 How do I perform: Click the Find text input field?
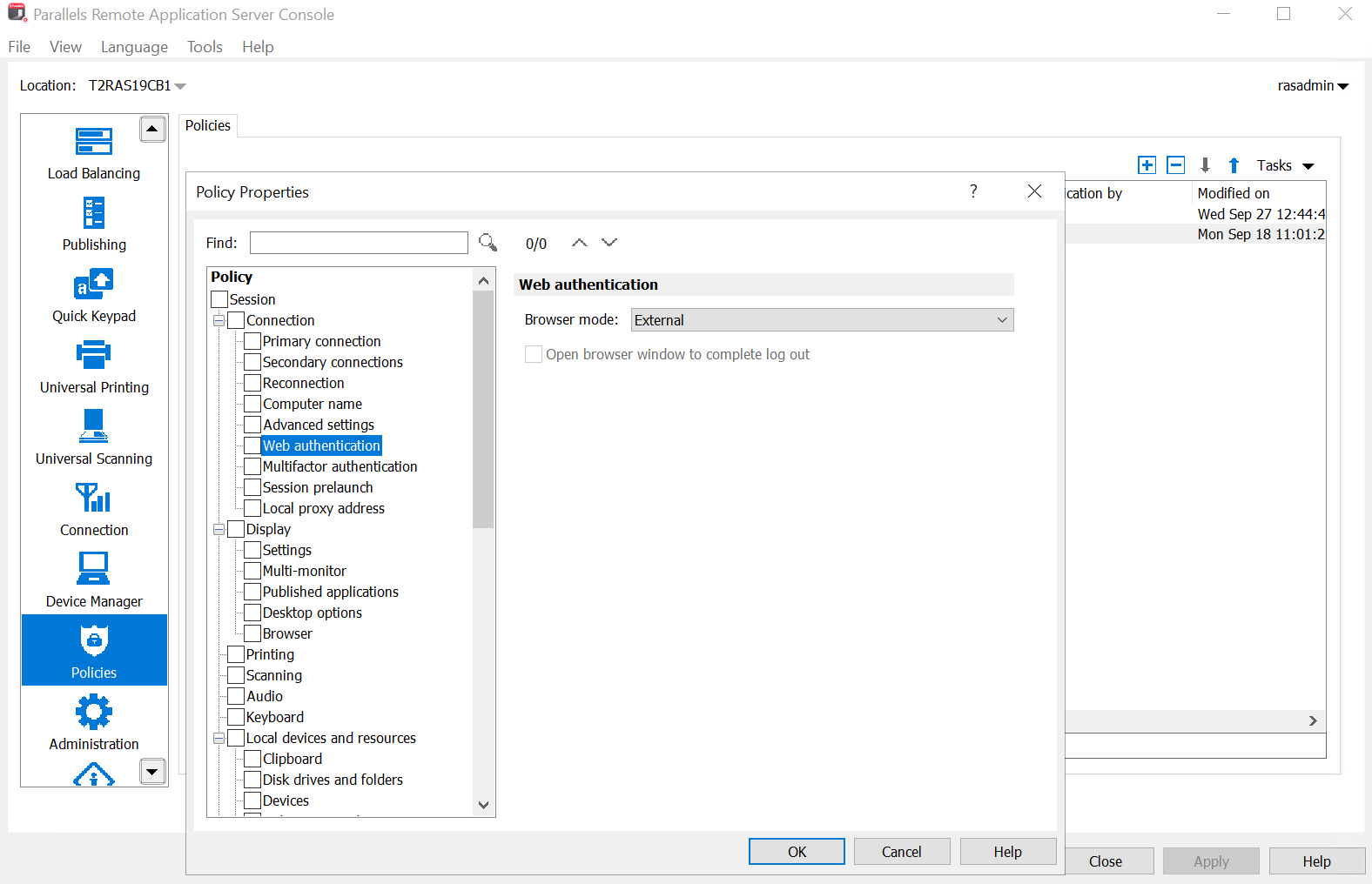tap(359, 243)
